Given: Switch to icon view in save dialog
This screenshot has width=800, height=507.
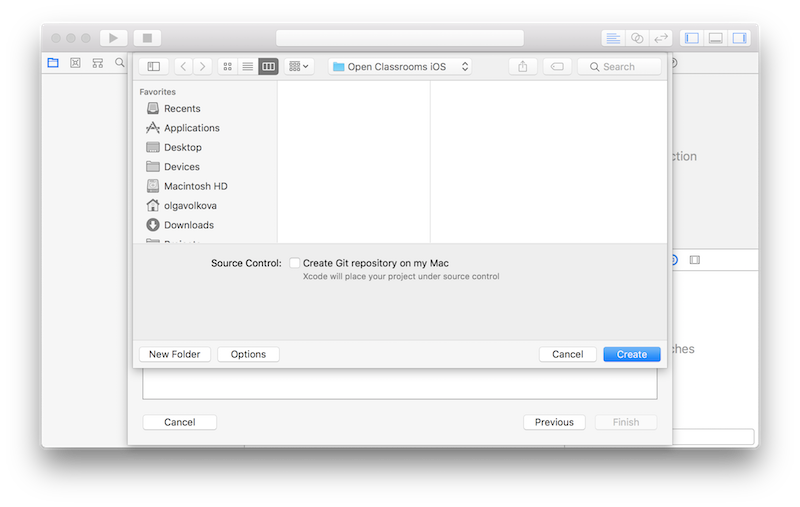Looking at the screenshot, I should pos(228,66).
